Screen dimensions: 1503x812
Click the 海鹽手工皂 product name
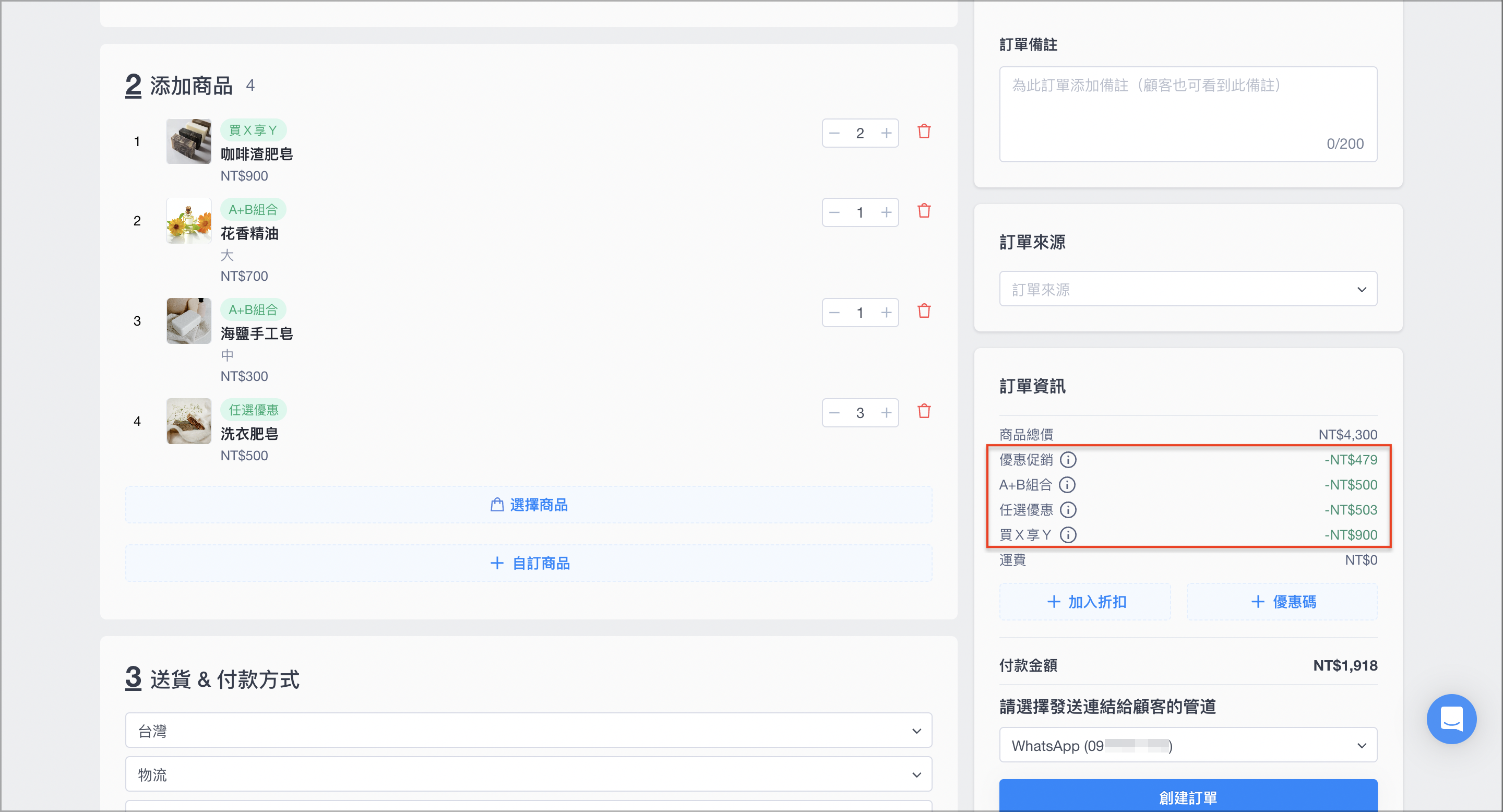pos(257,335)
